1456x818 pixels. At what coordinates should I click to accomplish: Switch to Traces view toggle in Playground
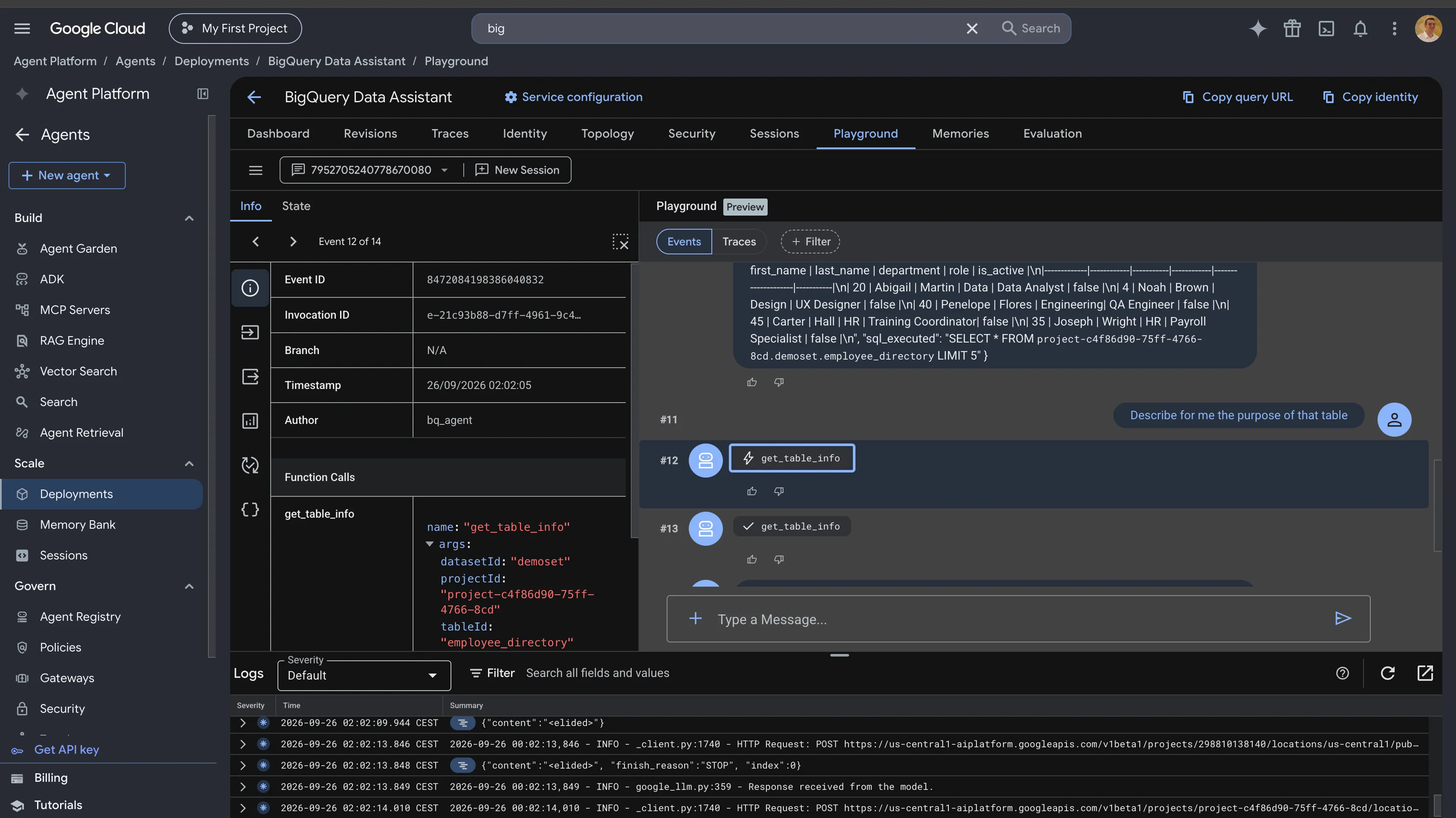point(739,242)
